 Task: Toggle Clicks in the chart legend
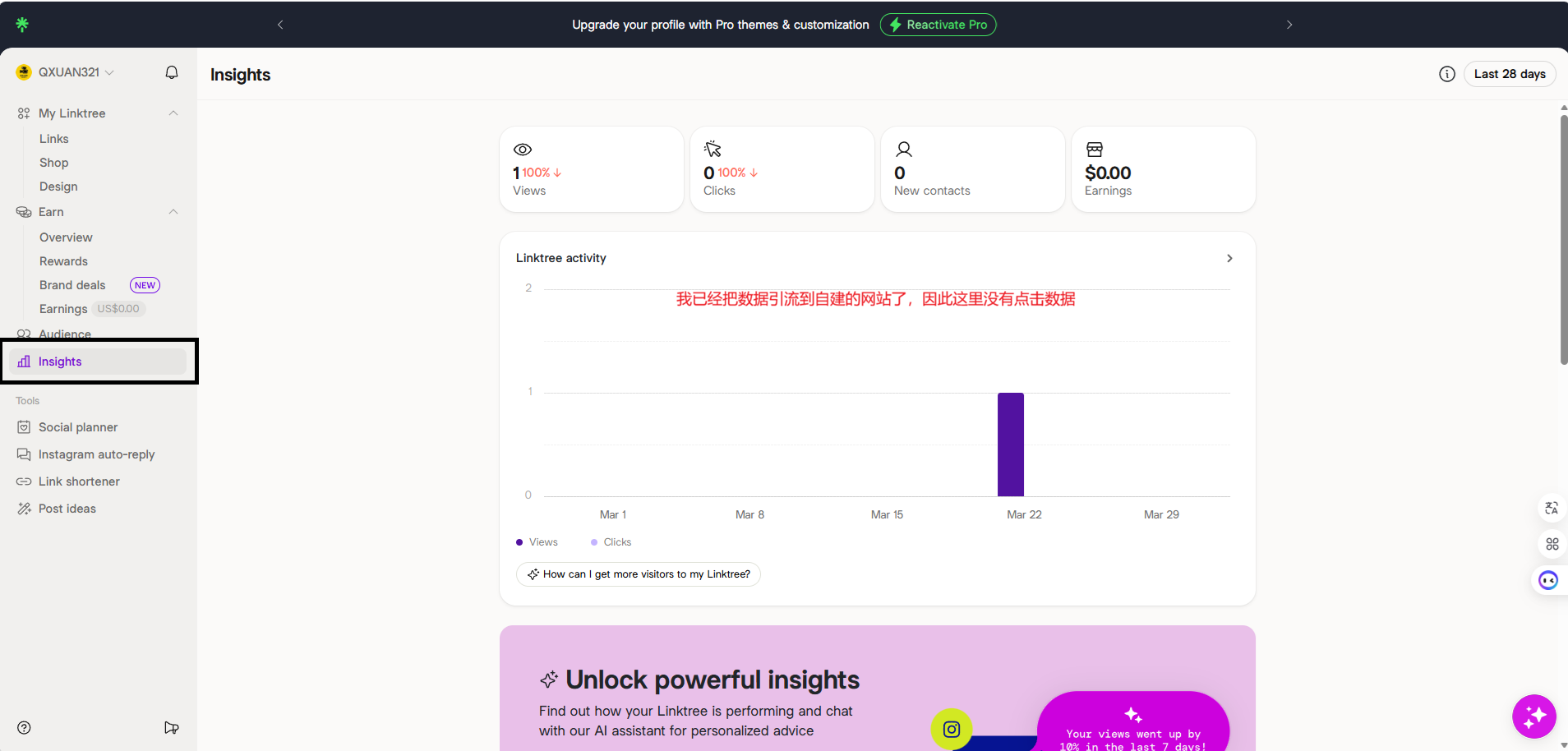pyautogui.click(x=611, y=541)
